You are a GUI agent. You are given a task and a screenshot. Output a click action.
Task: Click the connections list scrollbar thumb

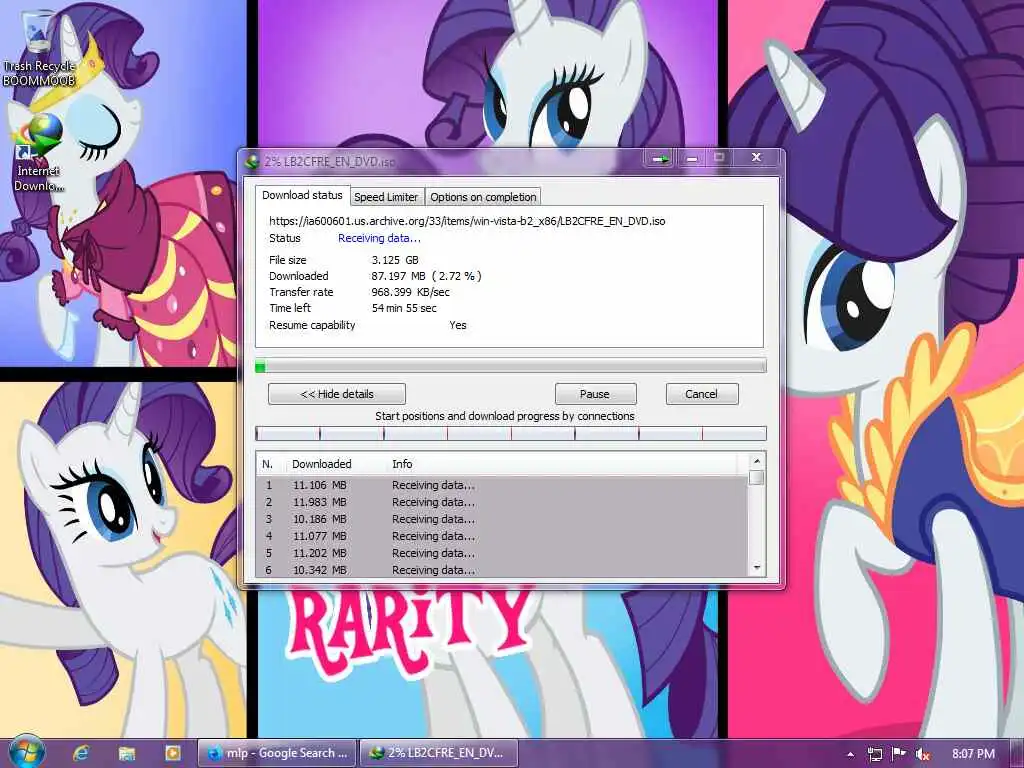point(757,477)
